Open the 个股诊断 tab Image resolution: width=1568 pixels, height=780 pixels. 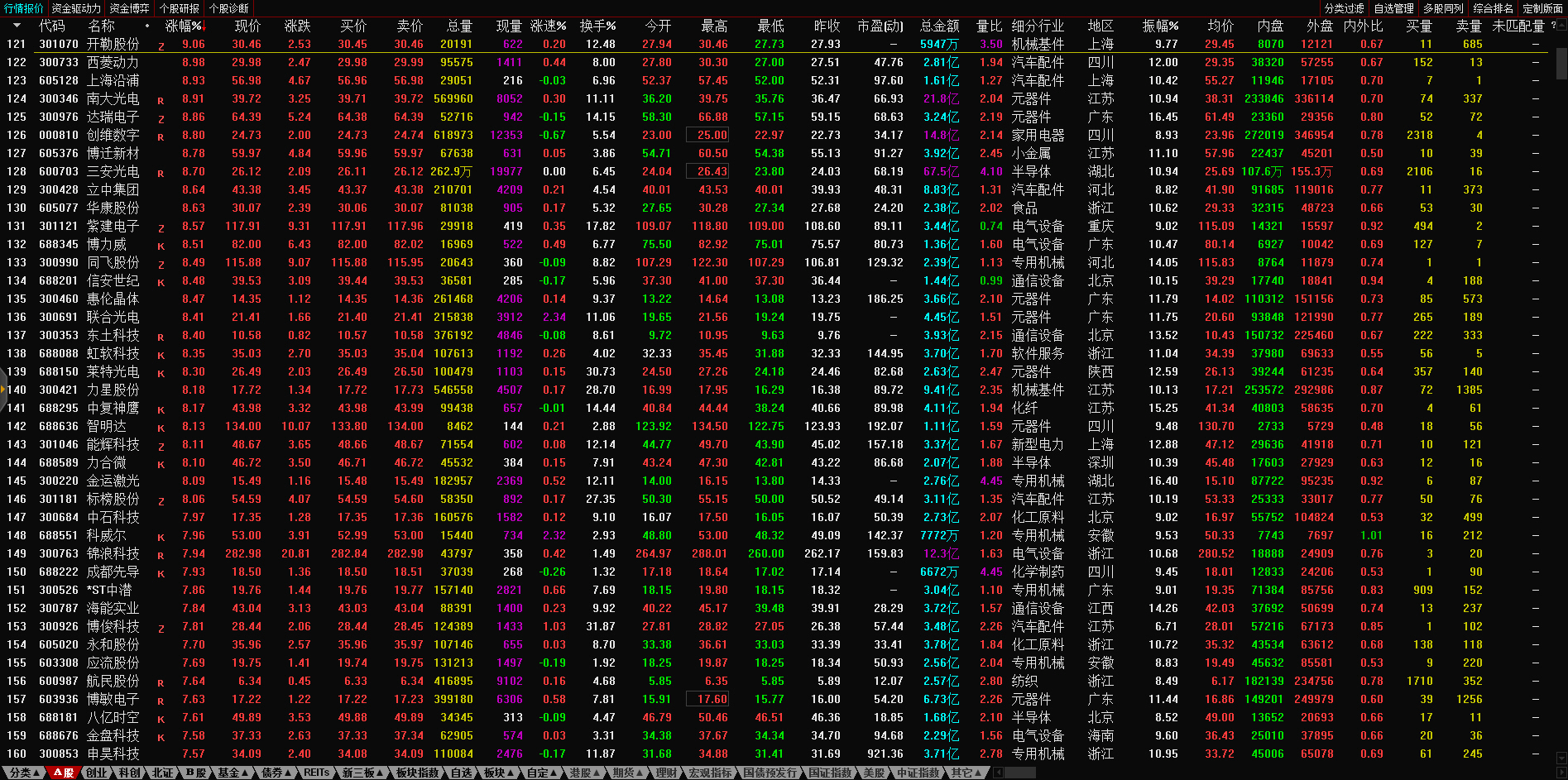pyautogui.click(x=229, y=8)
